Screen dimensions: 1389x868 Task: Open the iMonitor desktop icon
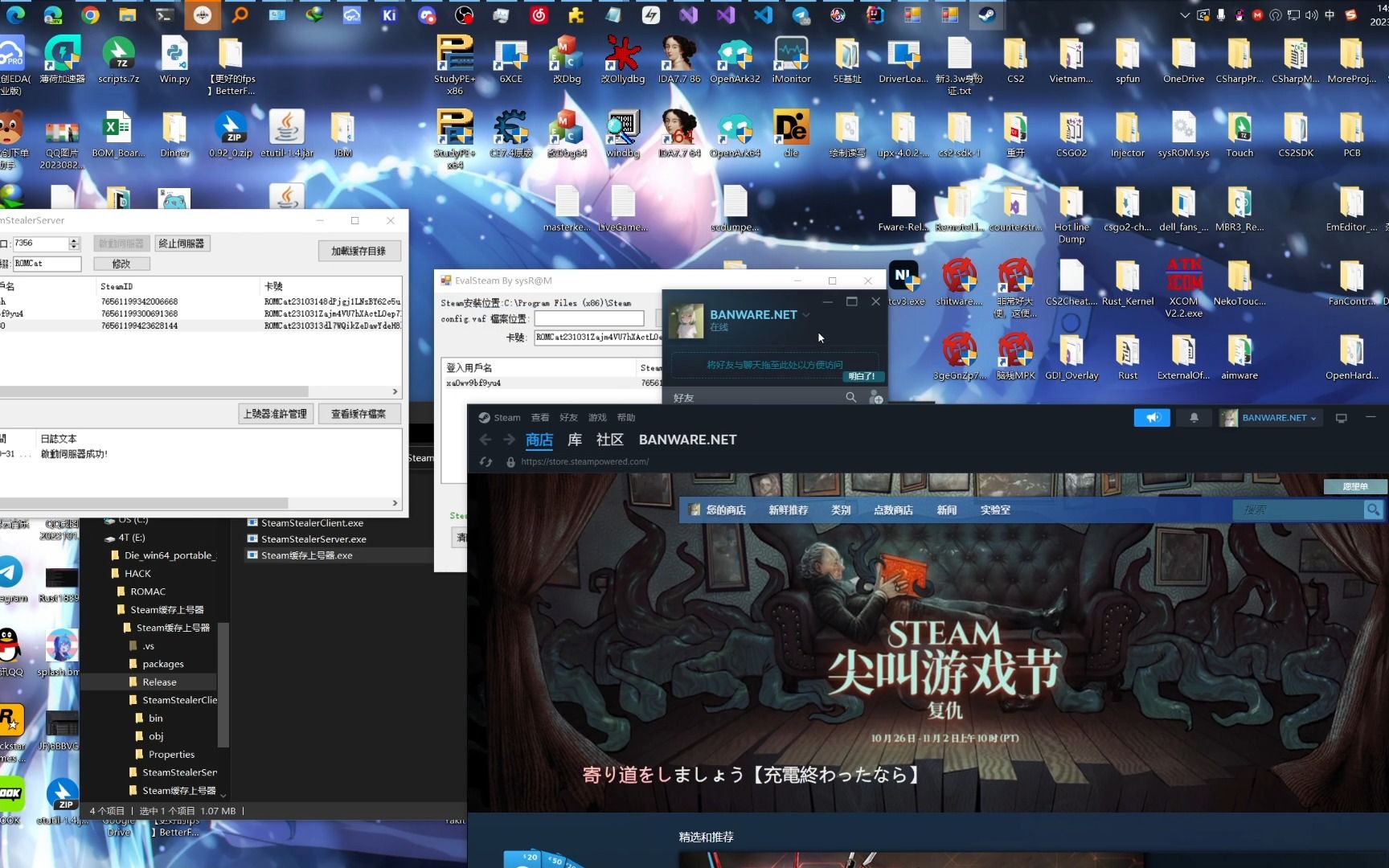coord(791,59)
